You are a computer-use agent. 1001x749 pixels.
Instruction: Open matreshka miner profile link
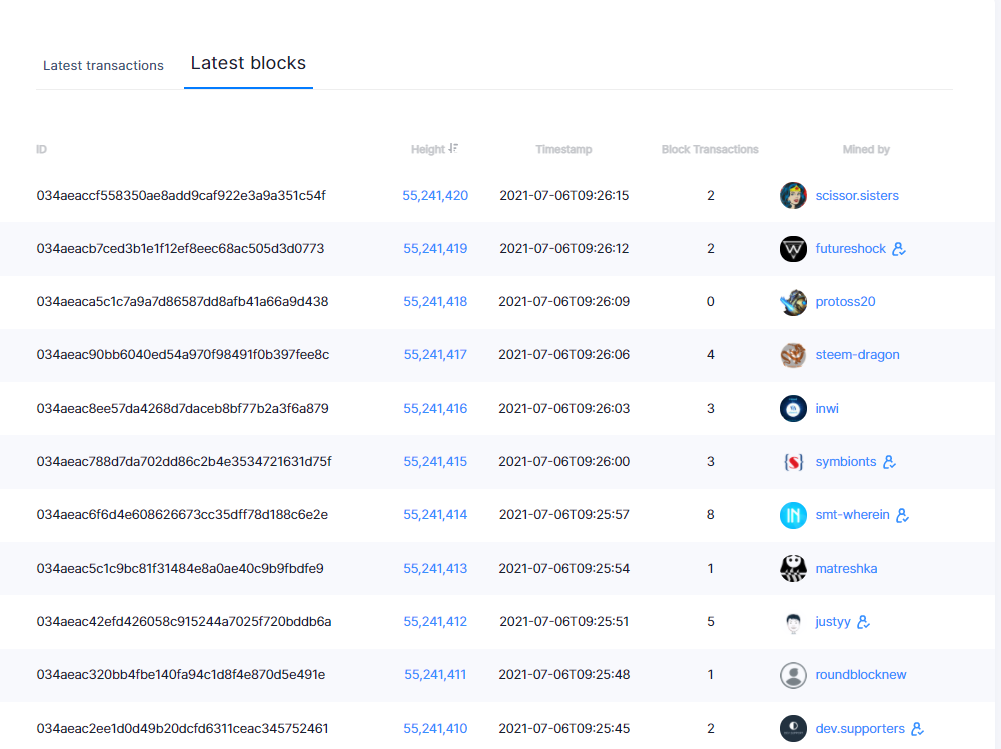coord(846,568)
